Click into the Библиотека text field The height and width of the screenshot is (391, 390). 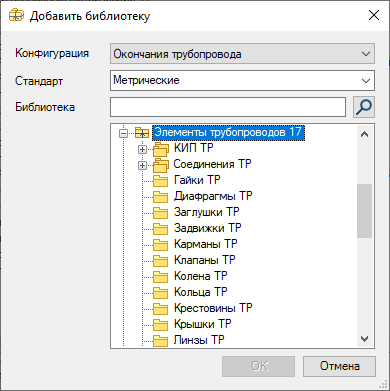228,107
